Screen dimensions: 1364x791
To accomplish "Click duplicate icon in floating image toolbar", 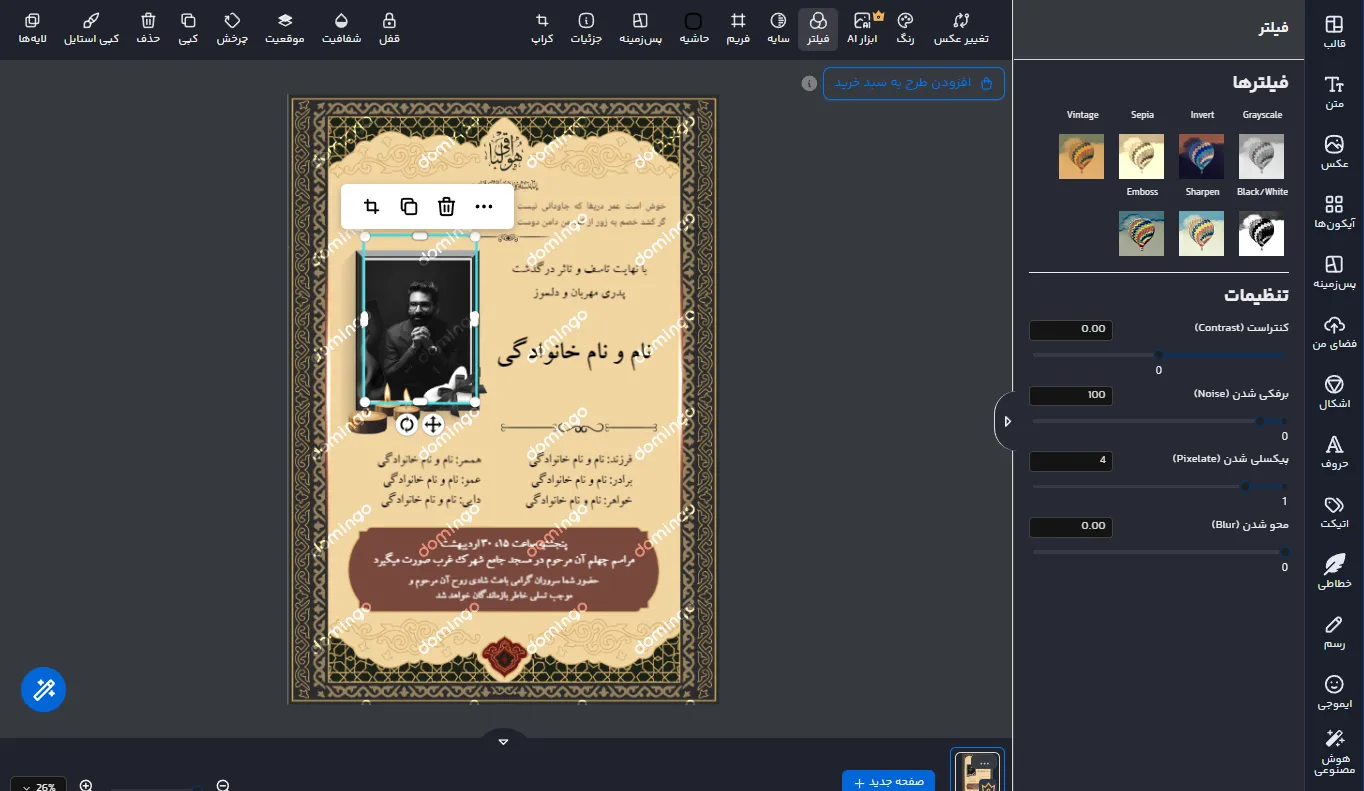I will pos(409,207).
